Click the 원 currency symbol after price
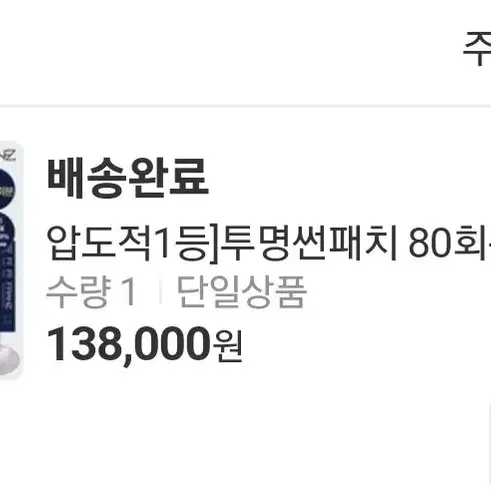Image resolution: width=491 pixels, height=491 pixels. [228, 347]
